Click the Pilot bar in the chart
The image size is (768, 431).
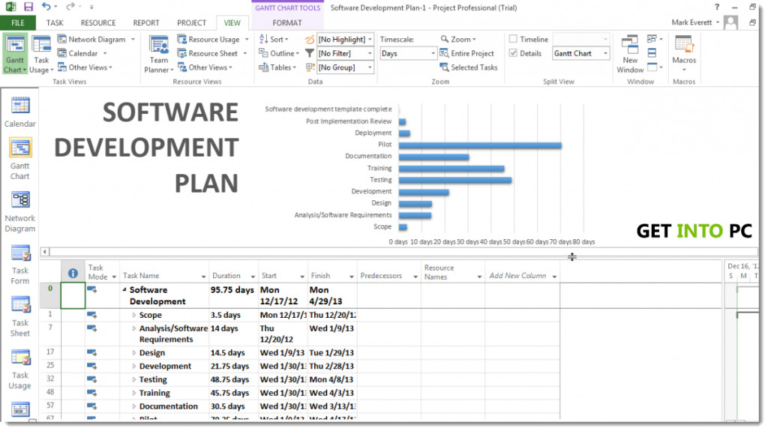[480, 145]
